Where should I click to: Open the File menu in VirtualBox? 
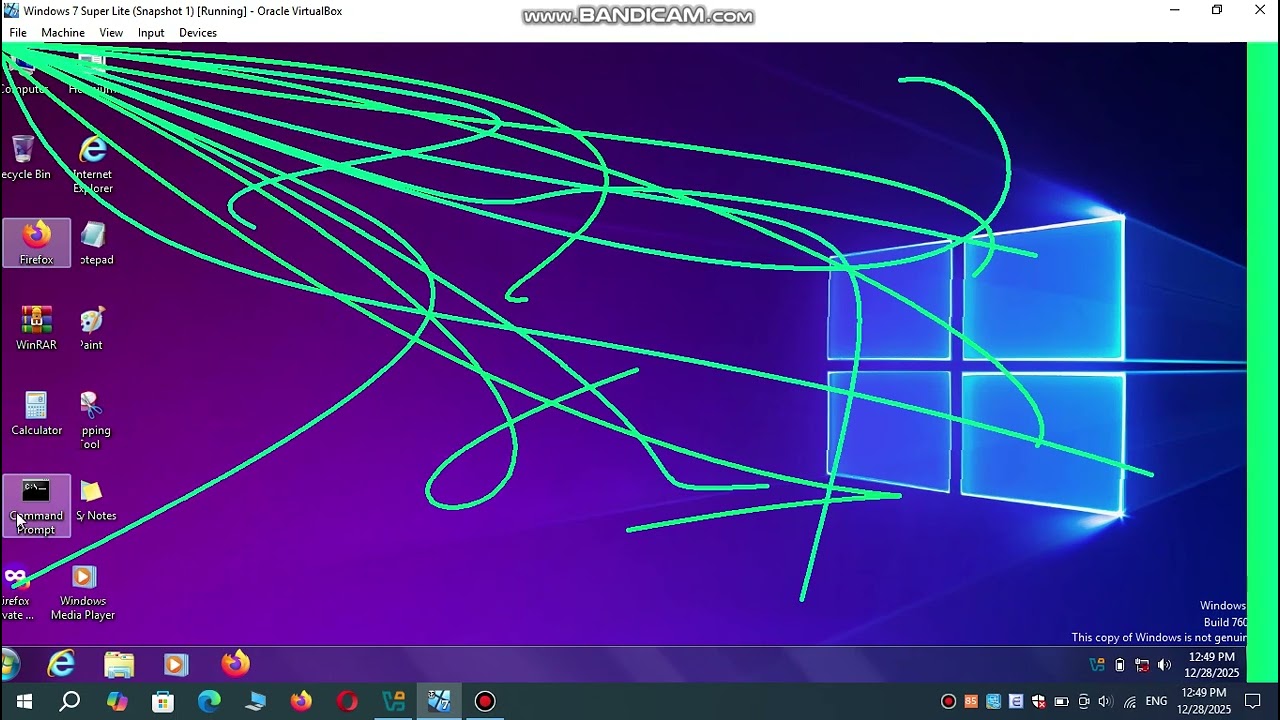(x=18, y=33)
